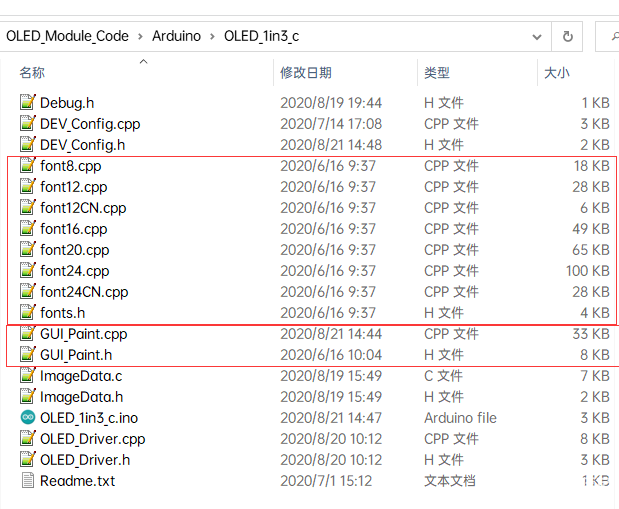The width and height of the screenshot is (619, 509).
Task: Click the ImageData.h file icon
Action: pos(28,396)
